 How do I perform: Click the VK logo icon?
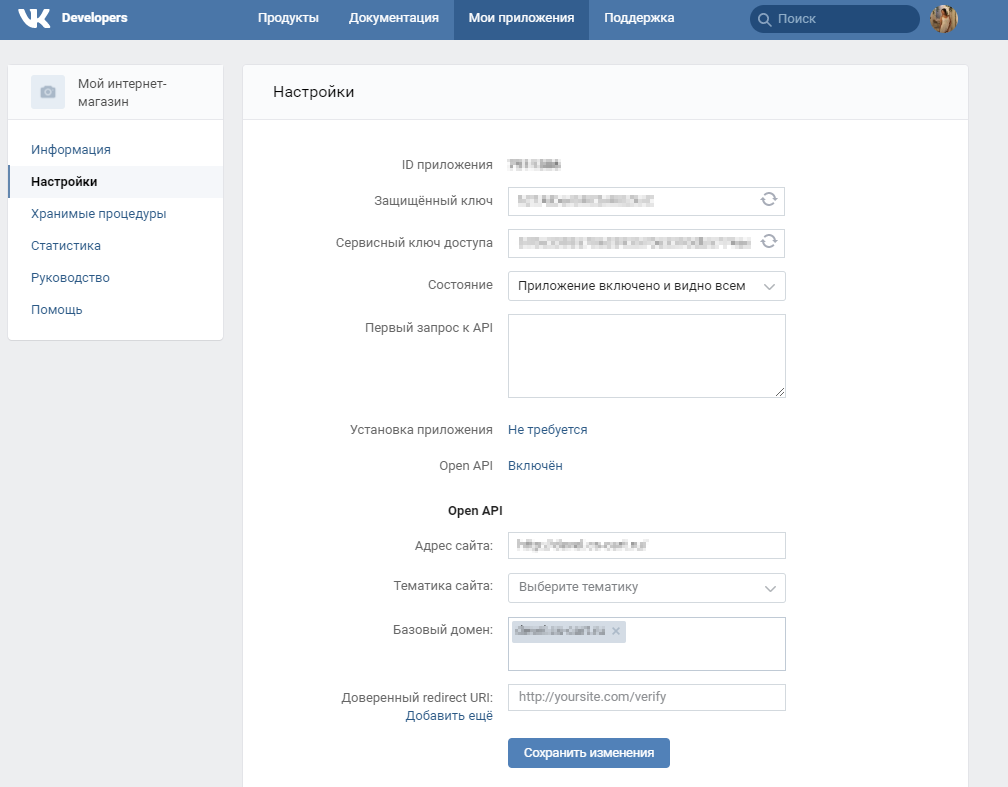click(34, 19)
